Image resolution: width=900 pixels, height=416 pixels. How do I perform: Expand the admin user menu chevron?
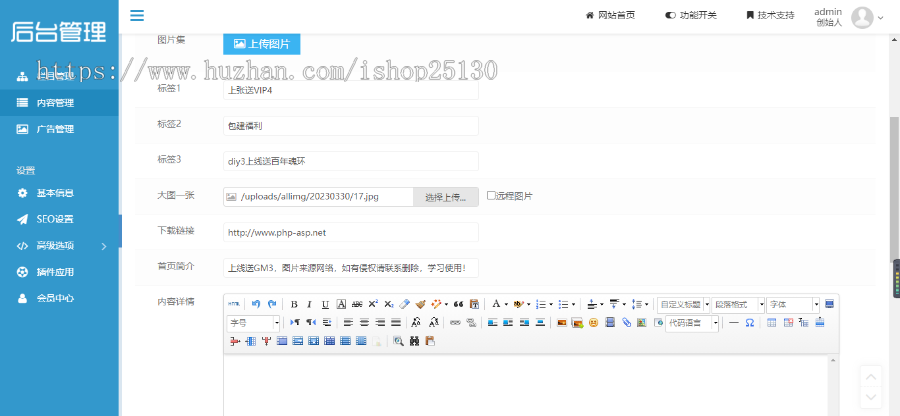(880, 18)
